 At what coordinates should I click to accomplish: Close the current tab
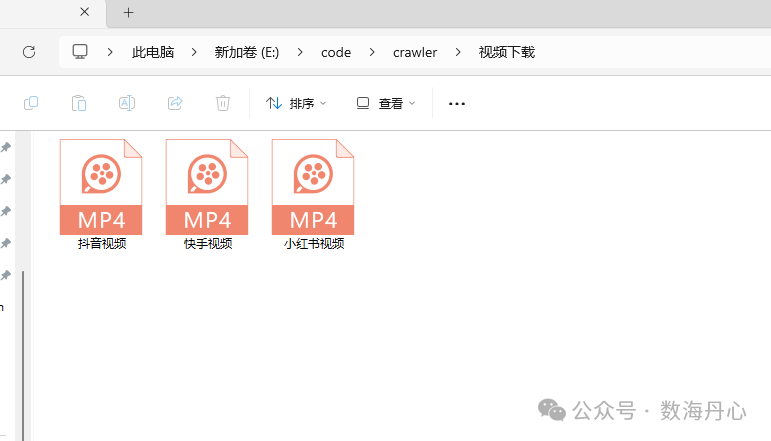click(85, 12)
